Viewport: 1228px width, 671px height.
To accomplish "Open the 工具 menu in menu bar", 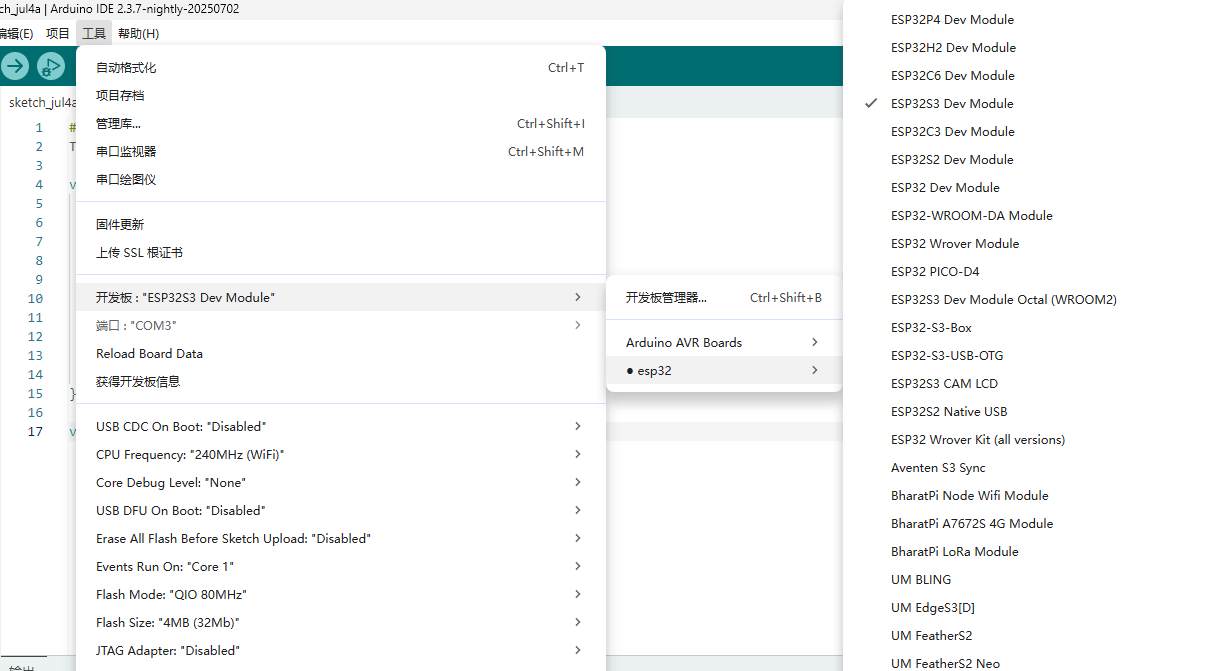I will point(94,33).
